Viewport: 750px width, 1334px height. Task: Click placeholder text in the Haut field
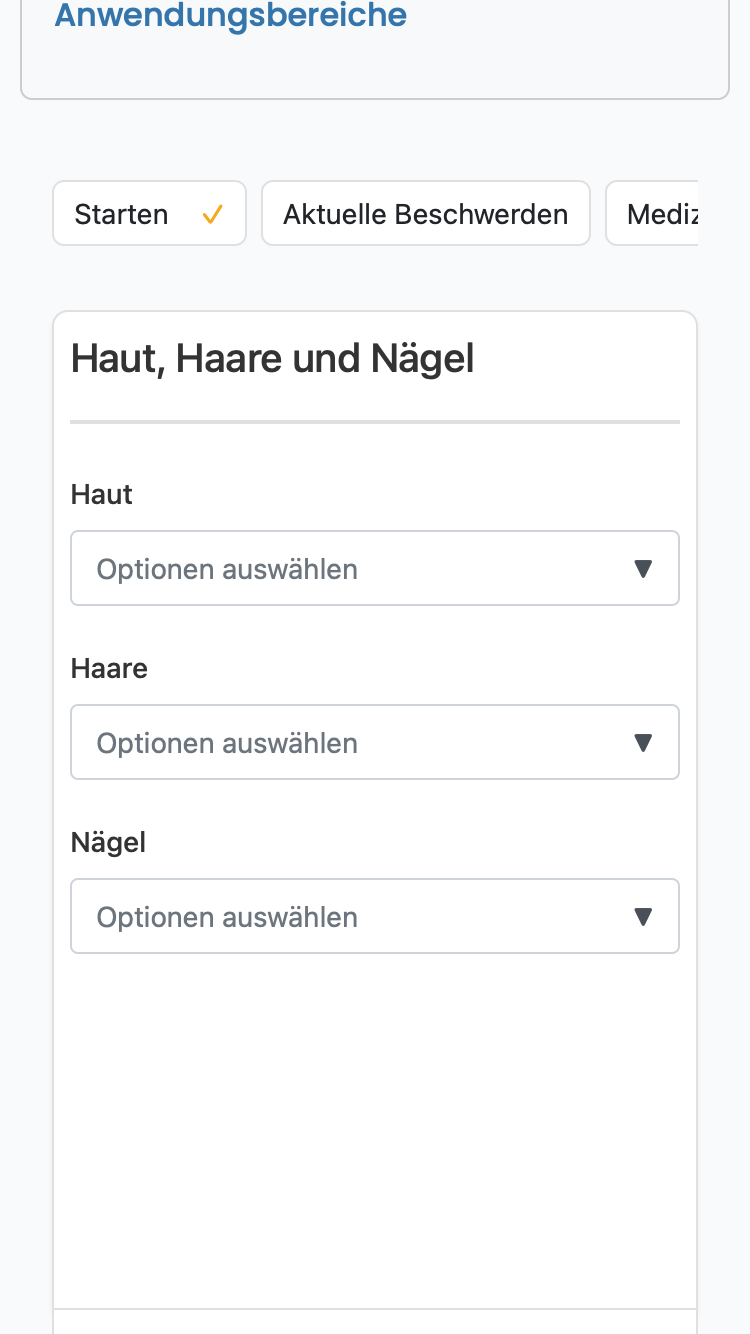227,569
